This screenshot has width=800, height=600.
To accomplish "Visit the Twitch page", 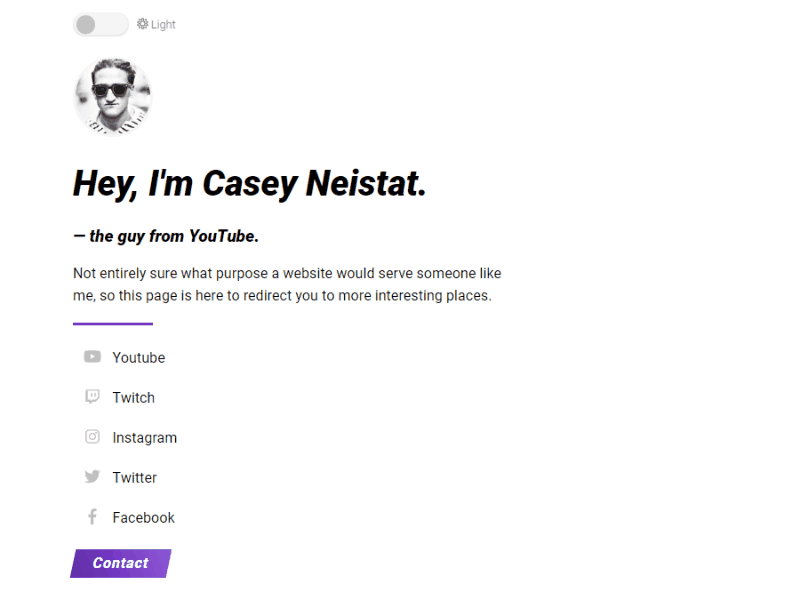I will coord(135,397).
